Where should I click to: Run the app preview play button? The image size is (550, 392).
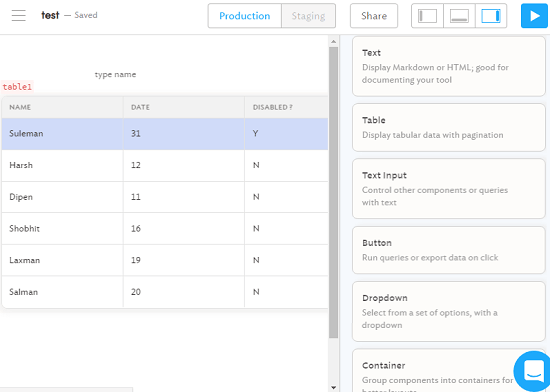tap(534, 16)
